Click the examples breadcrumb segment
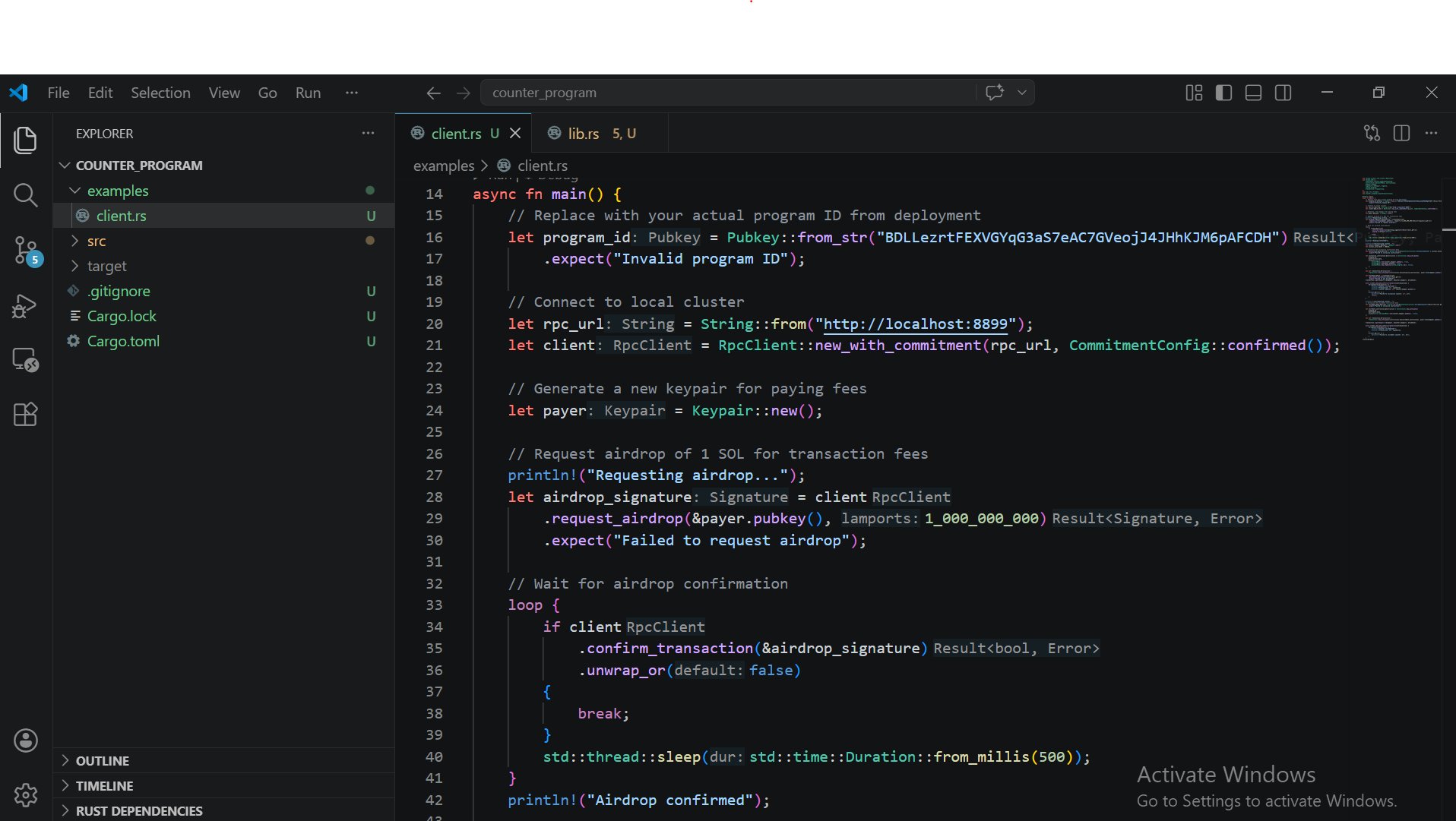The width and height of the screenshot is (1456, 821). pyautogui.click(x=444, y=166)
